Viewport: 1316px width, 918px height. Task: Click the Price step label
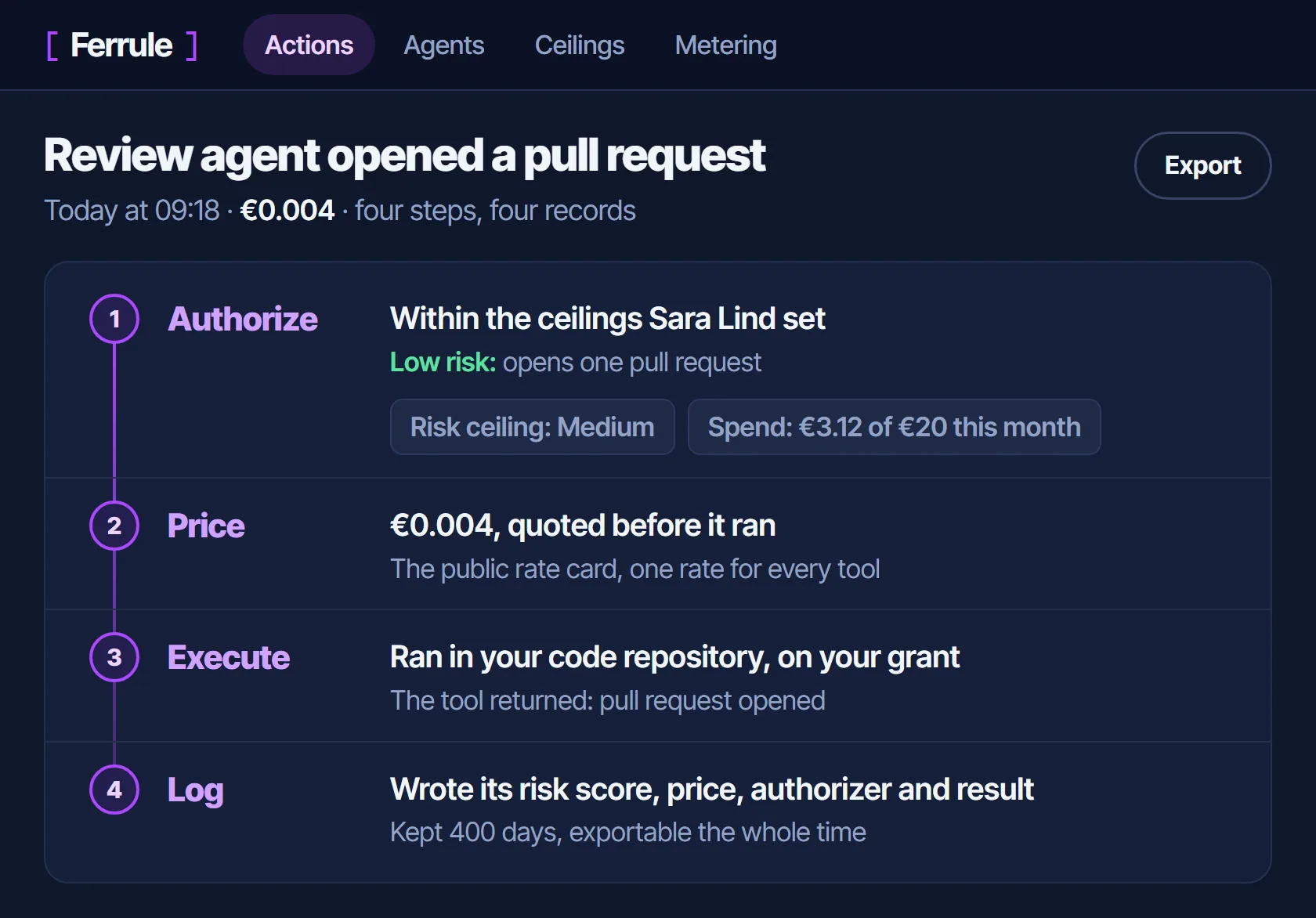(x=206, y=526)
